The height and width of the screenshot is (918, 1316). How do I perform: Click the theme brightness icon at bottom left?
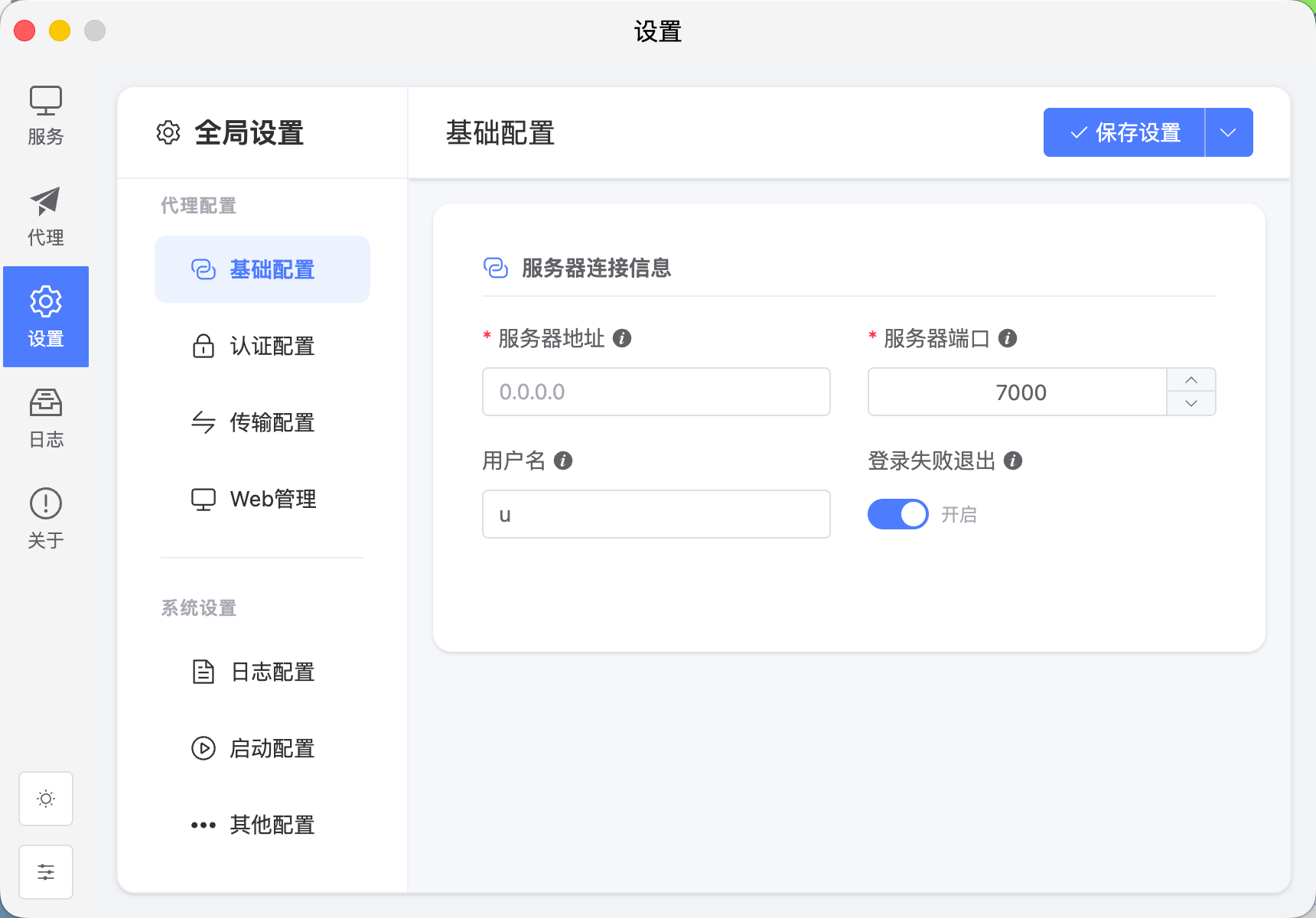click(45, 798)
